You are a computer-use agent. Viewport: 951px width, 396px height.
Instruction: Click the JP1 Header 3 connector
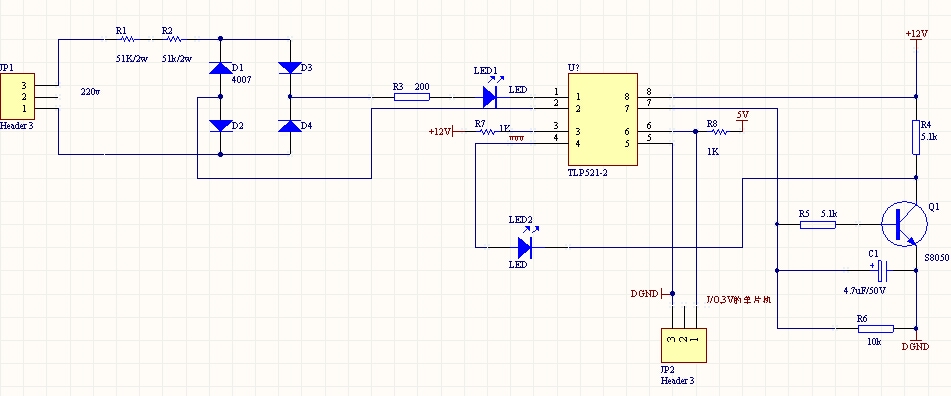[17, 96]
